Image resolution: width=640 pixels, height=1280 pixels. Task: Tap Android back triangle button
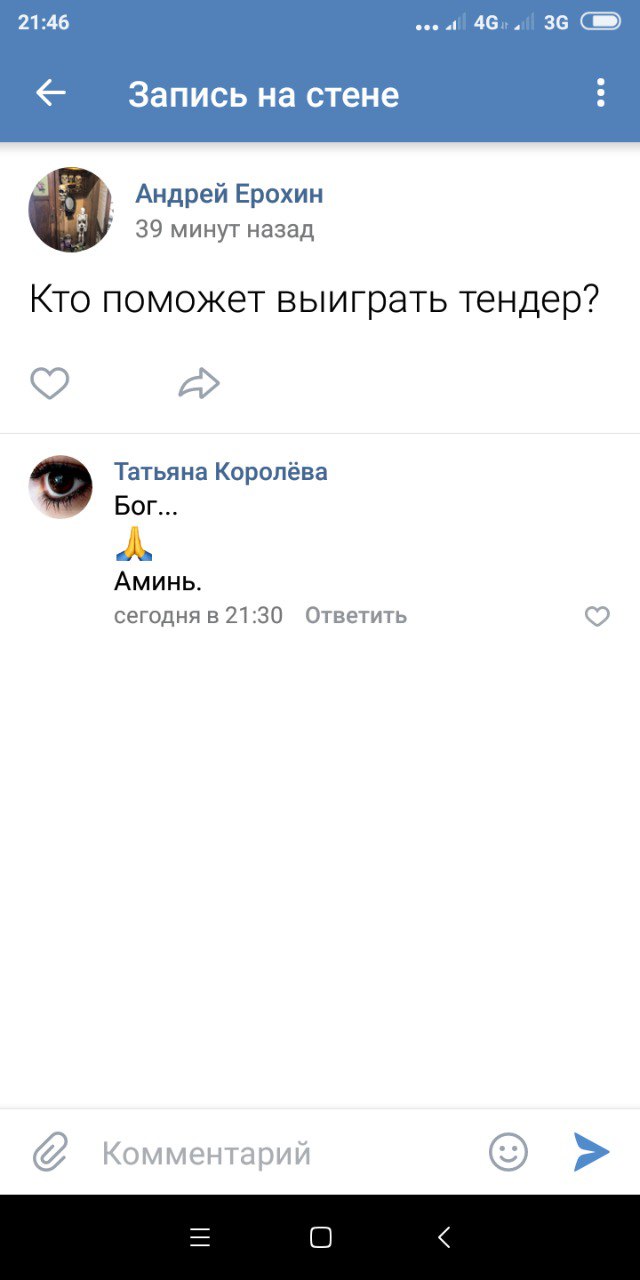click(x=444, y=1237)
